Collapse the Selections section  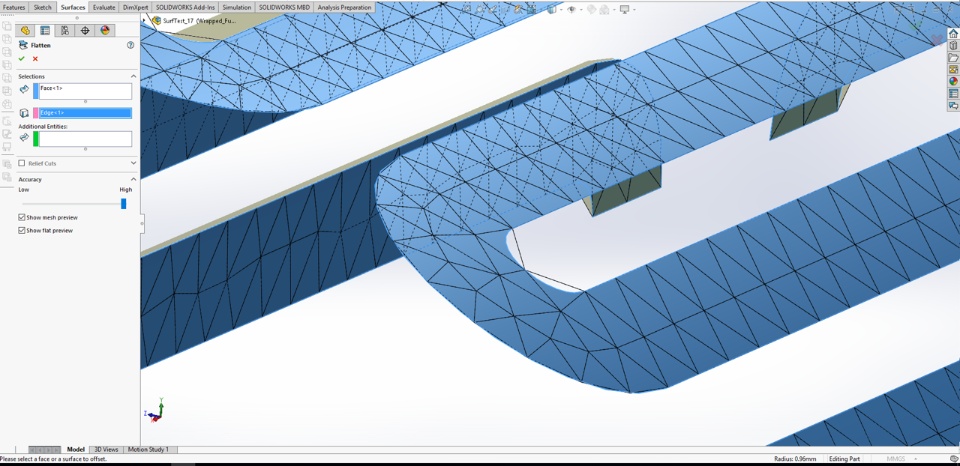[133, 76]
